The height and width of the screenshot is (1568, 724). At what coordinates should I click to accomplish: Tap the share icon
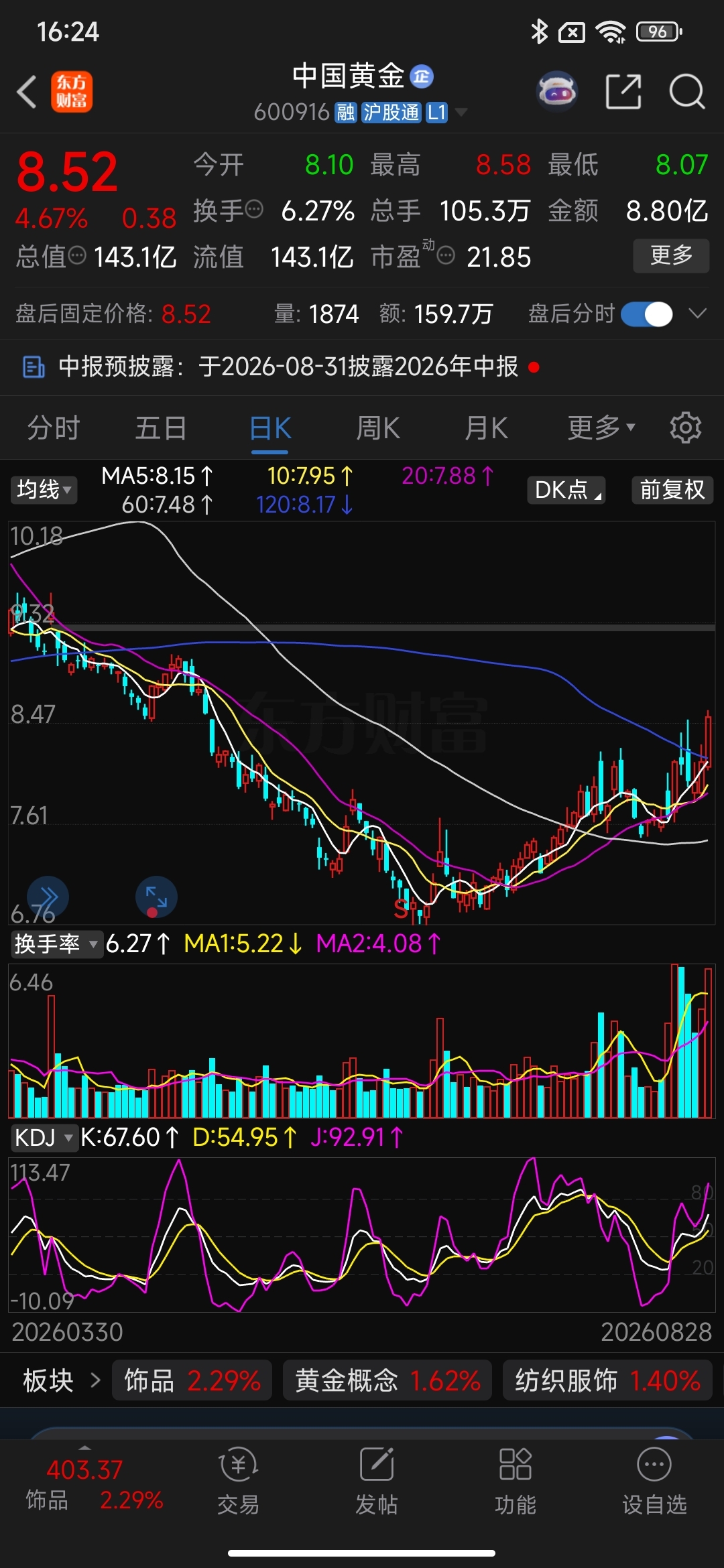coord(623,91)
